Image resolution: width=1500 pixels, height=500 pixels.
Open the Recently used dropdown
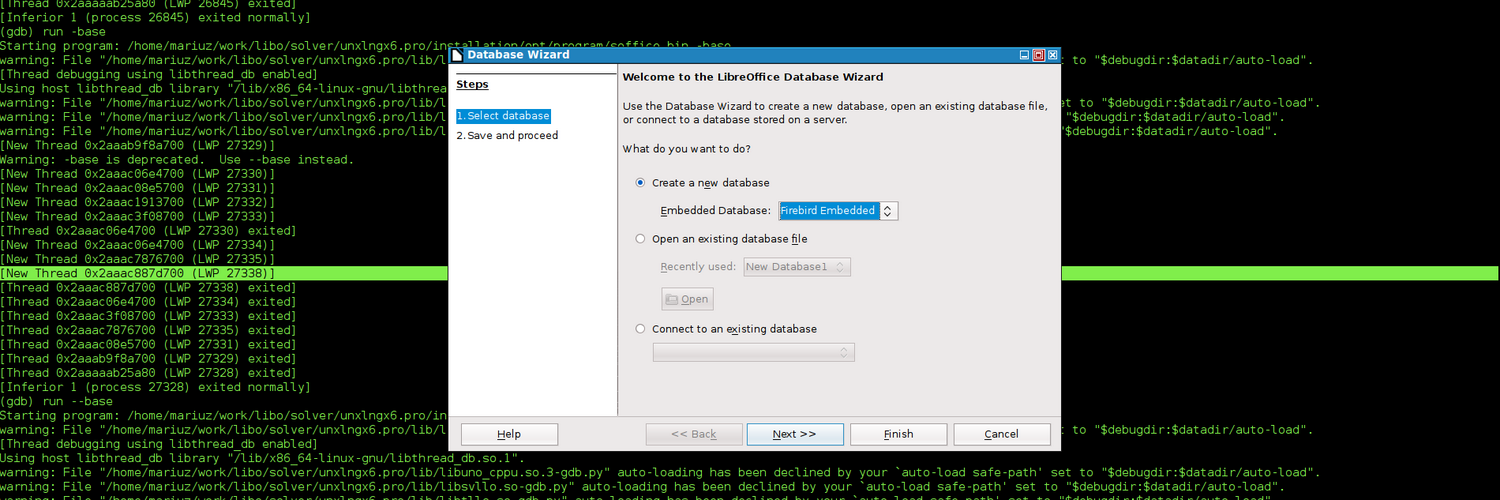[x=798, y=267]
